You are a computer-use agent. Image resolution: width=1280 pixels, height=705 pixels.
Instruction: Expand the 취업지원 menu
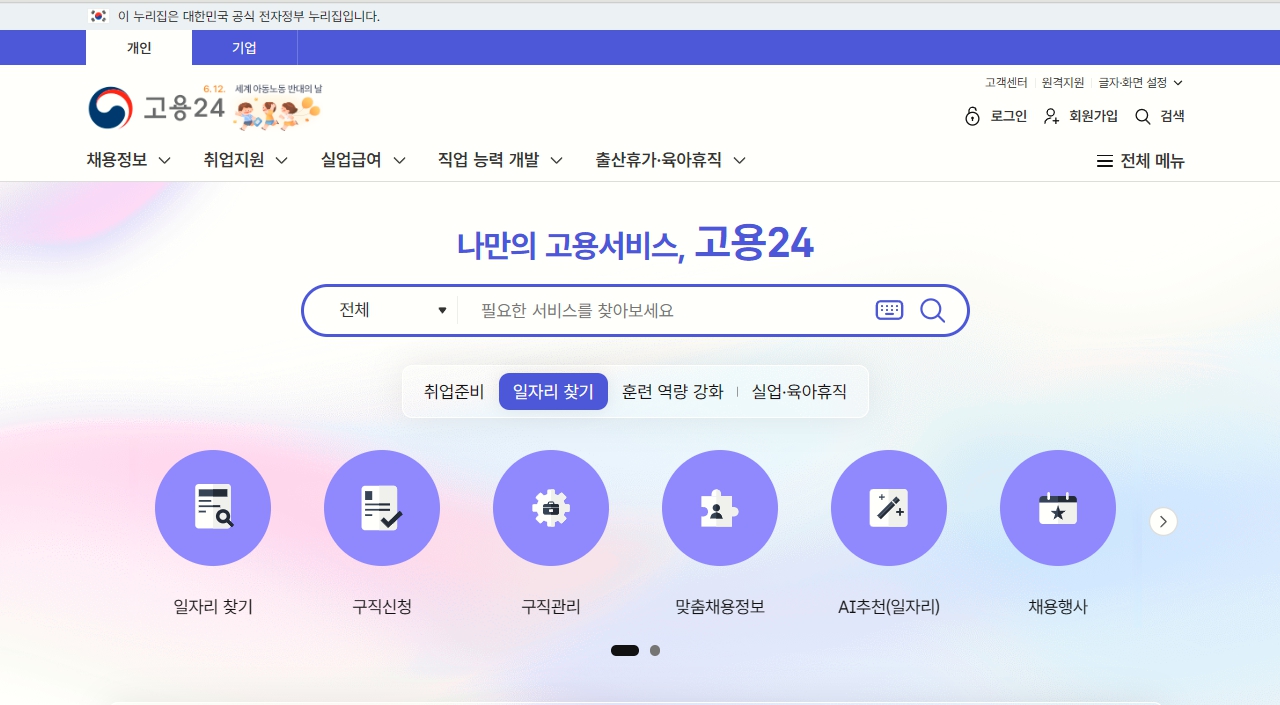point(246,160)
